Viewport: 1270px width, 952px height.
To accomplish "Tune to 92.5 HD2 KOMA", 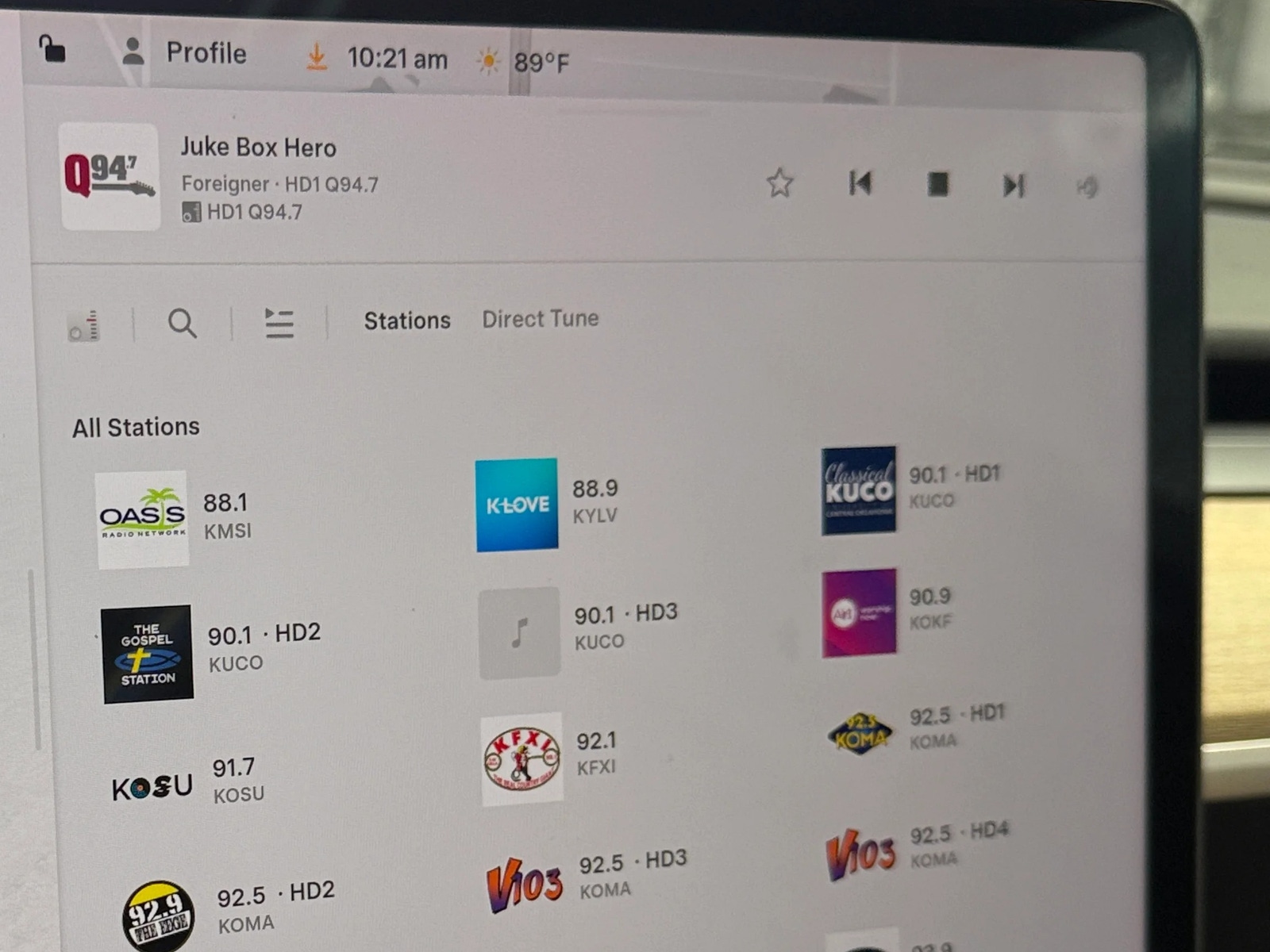I will [x=229, y=915].
